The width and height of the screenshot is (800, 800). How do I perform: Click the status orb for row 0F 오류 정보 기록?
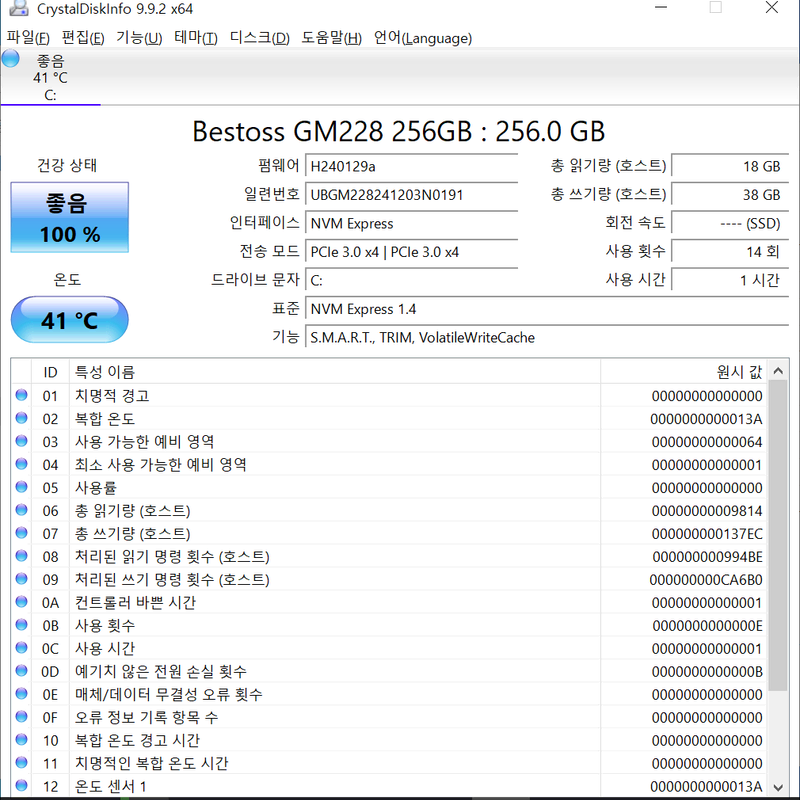[x=21, y=716]
